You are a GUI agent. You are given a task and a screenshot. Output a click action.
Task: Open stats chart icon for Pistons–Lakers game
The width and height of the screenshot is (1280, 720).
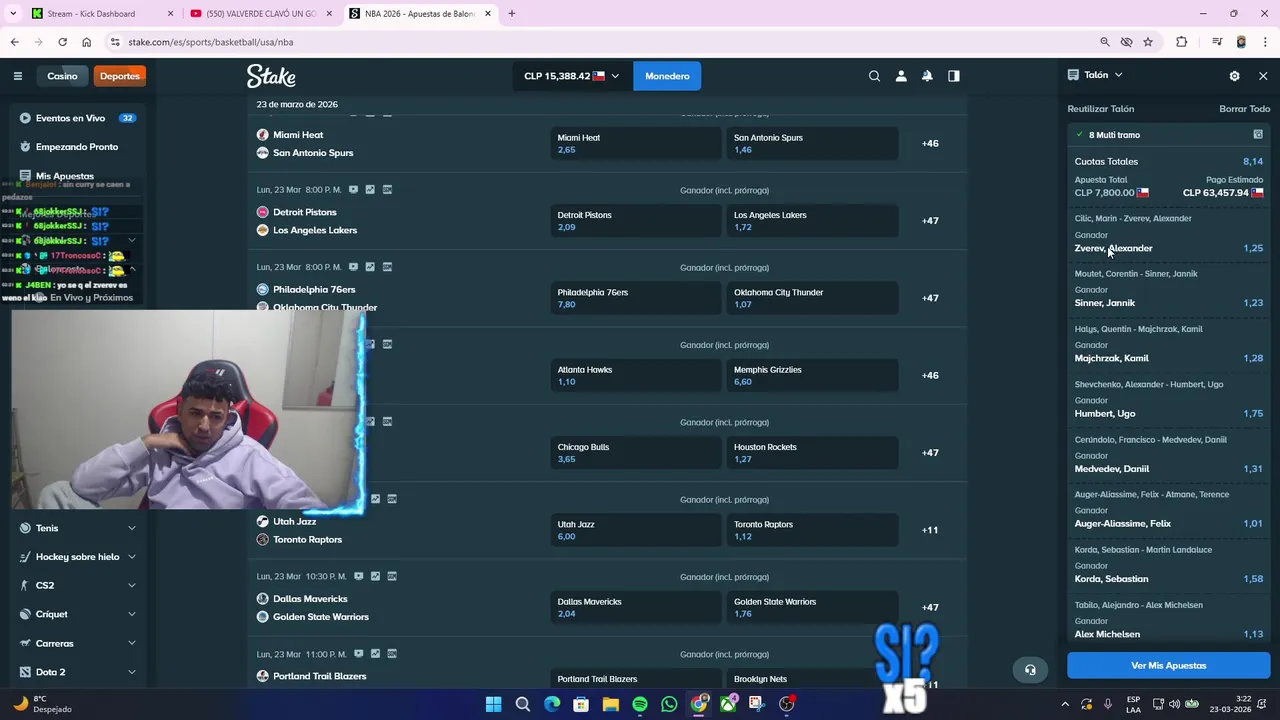click(x=370, y=189)
